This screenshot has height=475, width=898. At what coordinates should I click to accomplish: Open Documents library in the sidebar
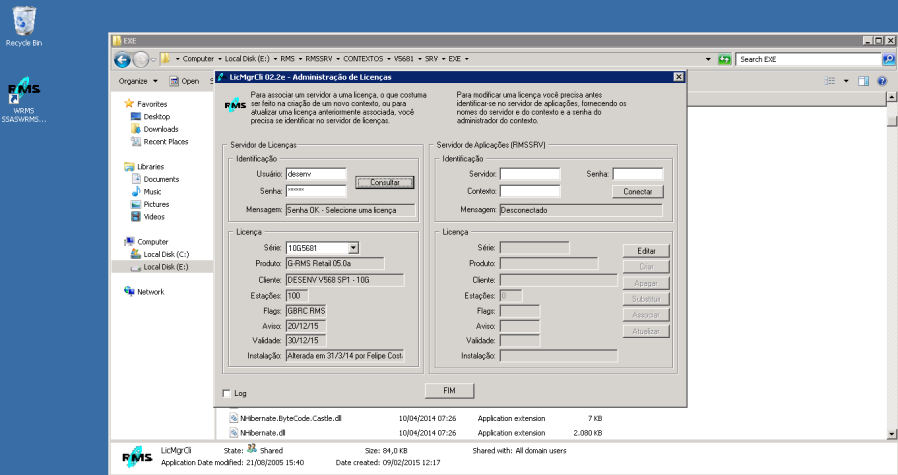coord(161,179)
